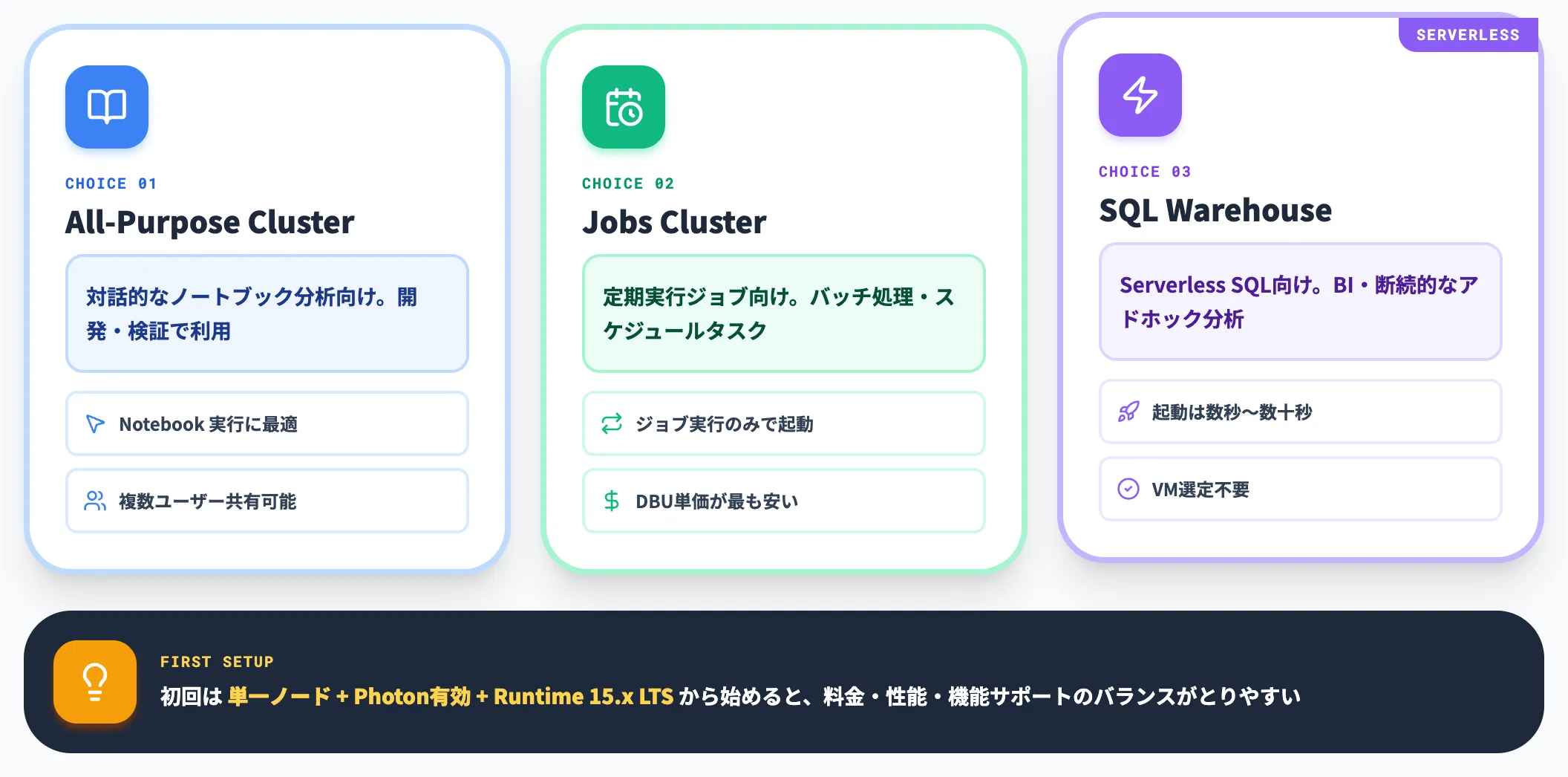Click the Serverless SQL向け description box
Screen dimensions: 1568x777
tap(1301, 302)
